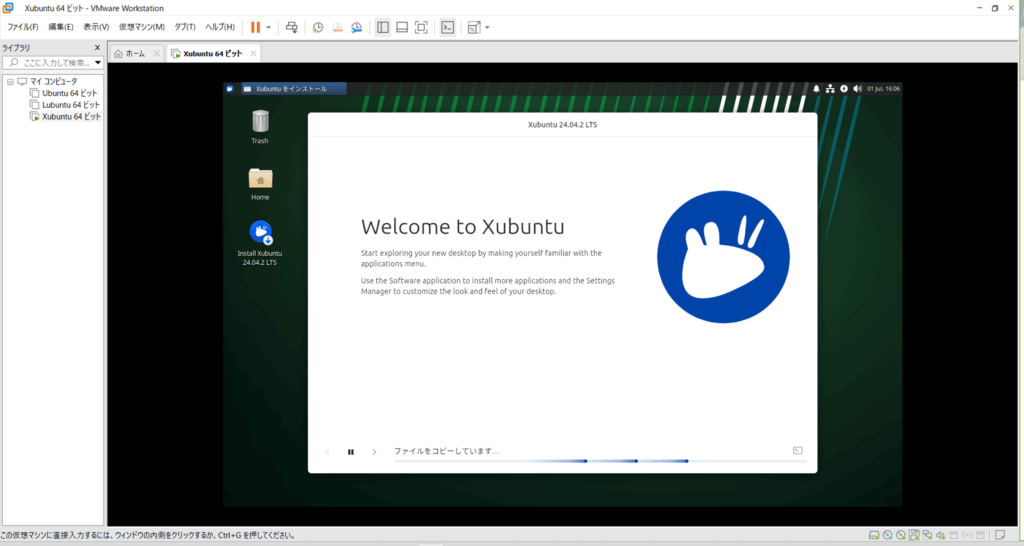Toggle the thumbnail bar view button
This screenshot has height=546, width=1024.
coord(401,27)
